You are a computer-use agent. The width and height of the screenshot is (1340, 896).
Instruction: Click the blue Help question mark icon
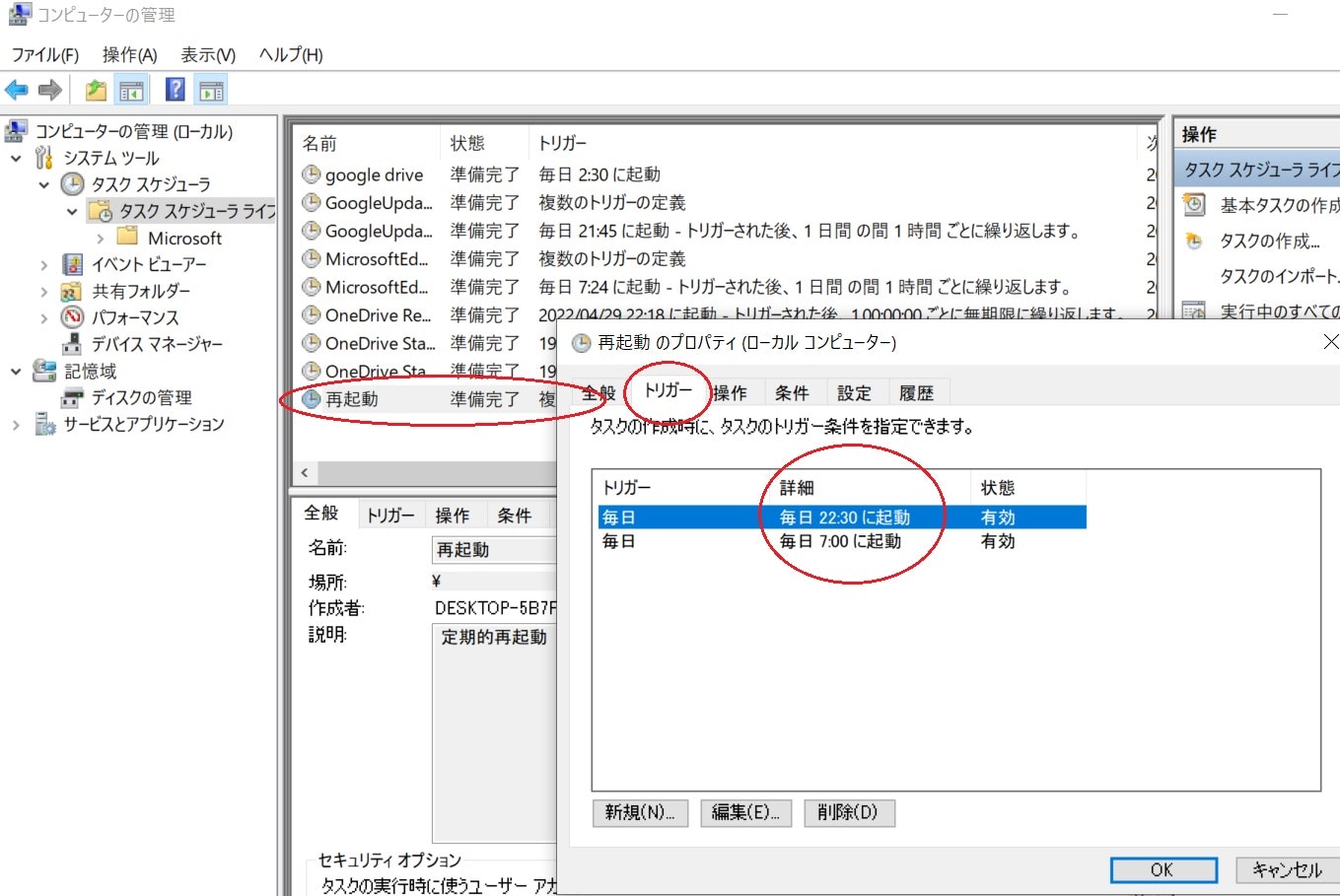tap(176, 90)
